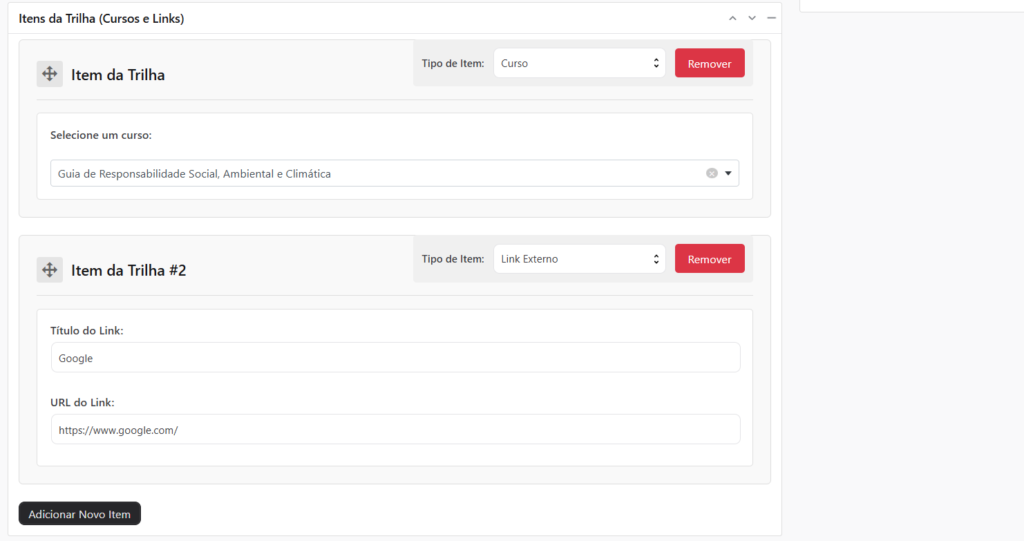
Task: Click the URL do Link label
Action: click(x=82, y=403)
